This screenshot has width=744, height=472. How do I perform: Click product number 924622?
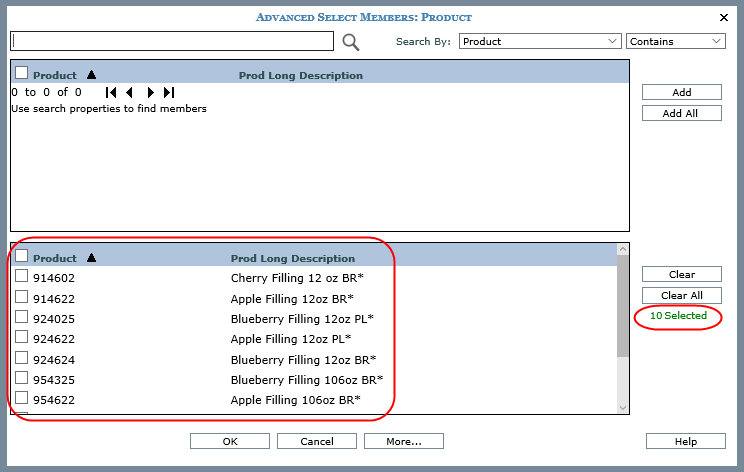coord(54,339)
